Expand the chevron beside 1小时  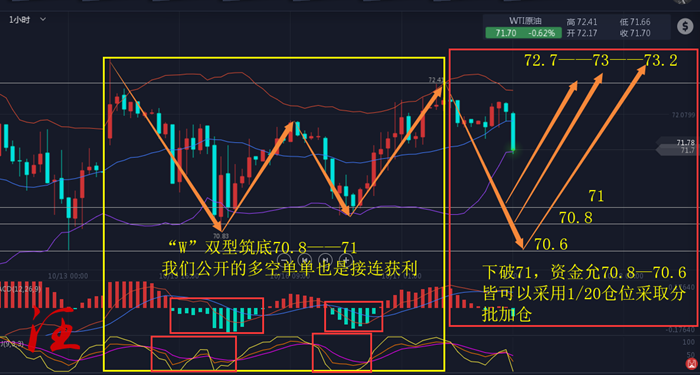pyautogui.click(x=43, y=19)
